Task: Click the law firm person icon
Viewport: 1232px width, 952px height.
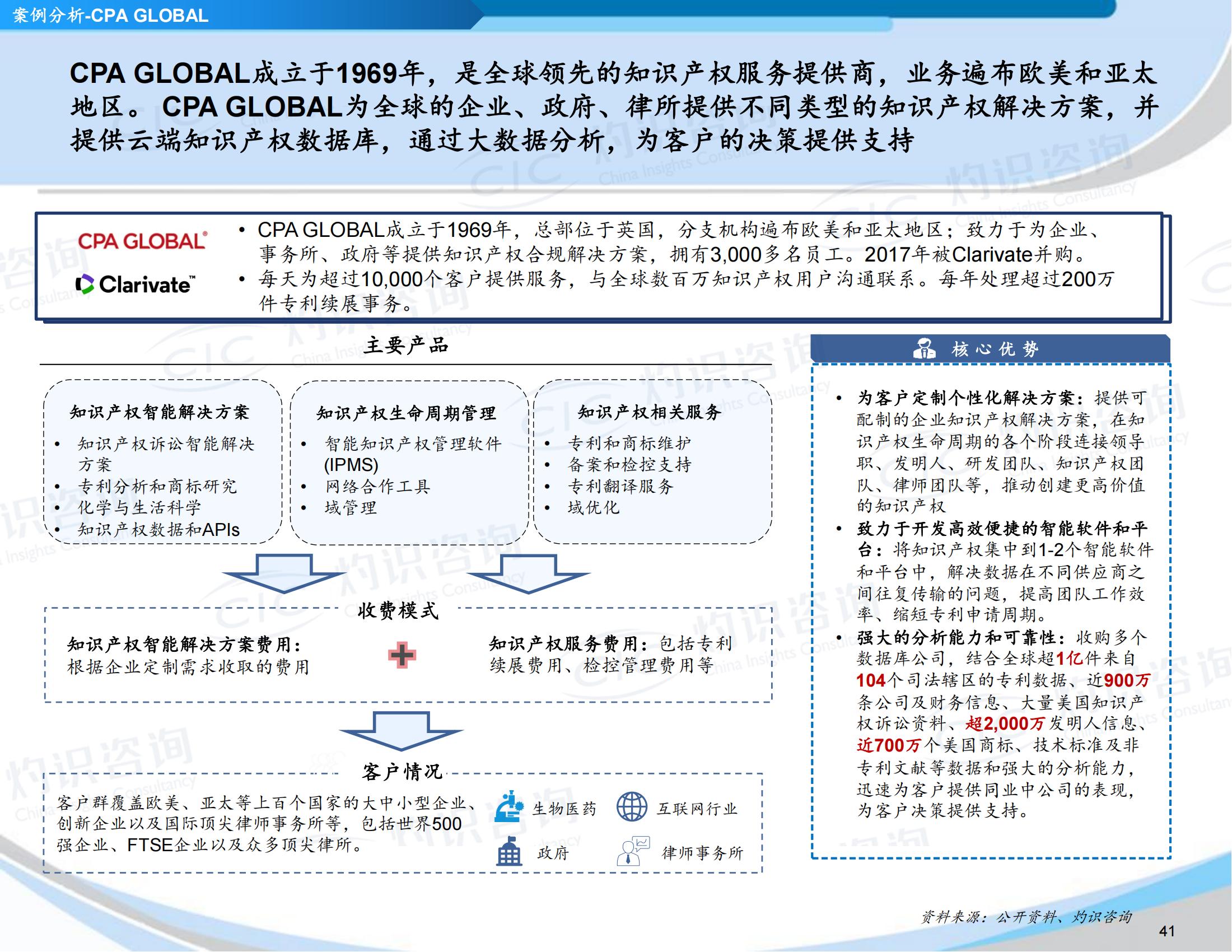Action: pos(633,851)
